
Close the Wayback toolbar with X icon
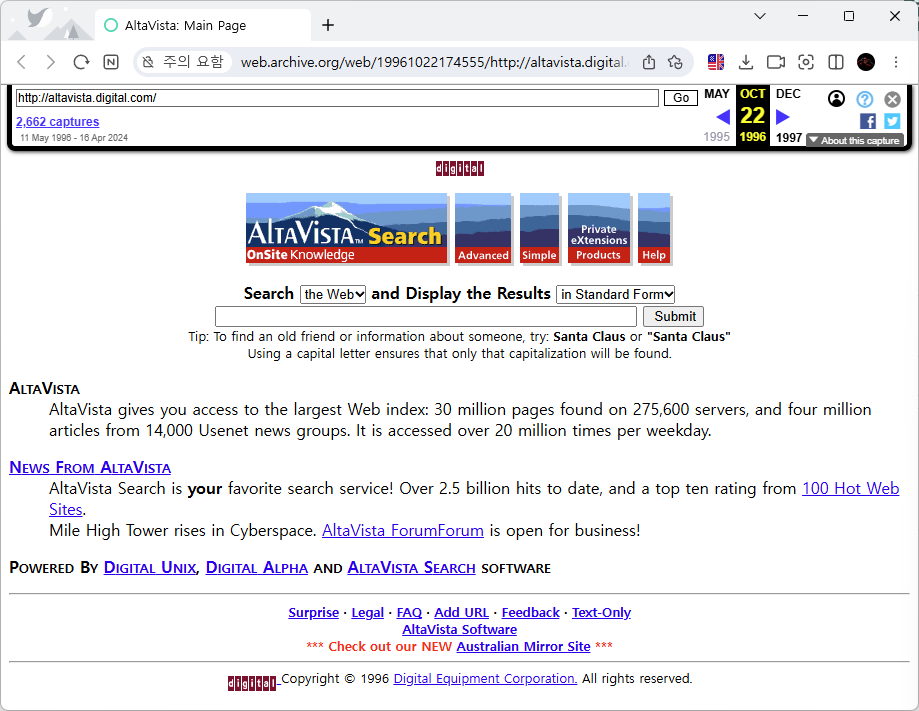tap(892, 99)
